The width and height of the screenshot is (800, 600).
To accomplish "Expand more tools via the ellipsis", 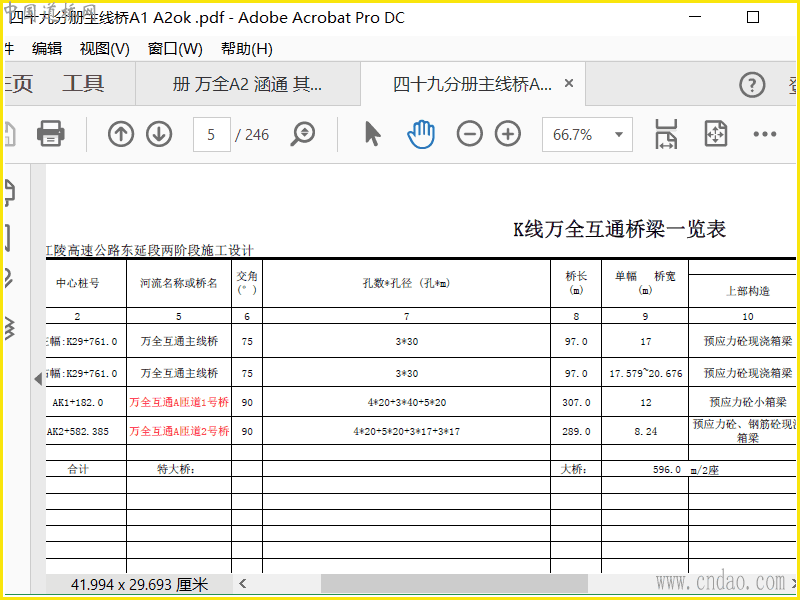I will tap(765, 134).
